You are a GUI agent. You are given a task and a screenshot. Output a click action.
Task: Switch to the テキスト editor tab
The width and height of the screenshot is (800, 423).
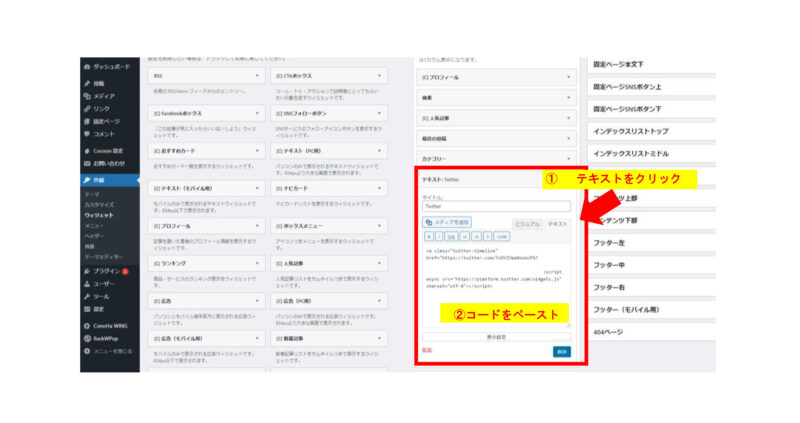coord(557,224)
